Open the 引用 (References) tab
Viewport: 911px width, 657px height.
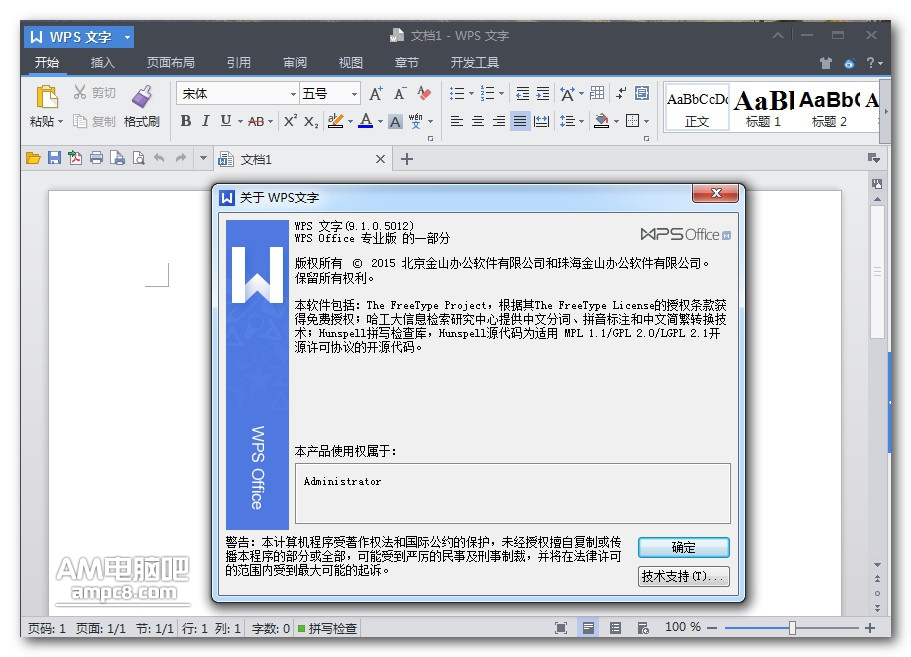[239, 62]
